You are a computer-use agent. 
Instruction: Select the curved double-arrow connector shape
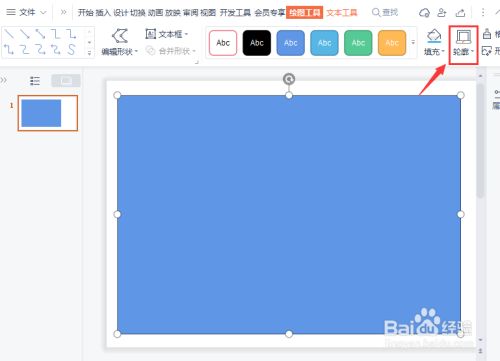pos(56,49)
